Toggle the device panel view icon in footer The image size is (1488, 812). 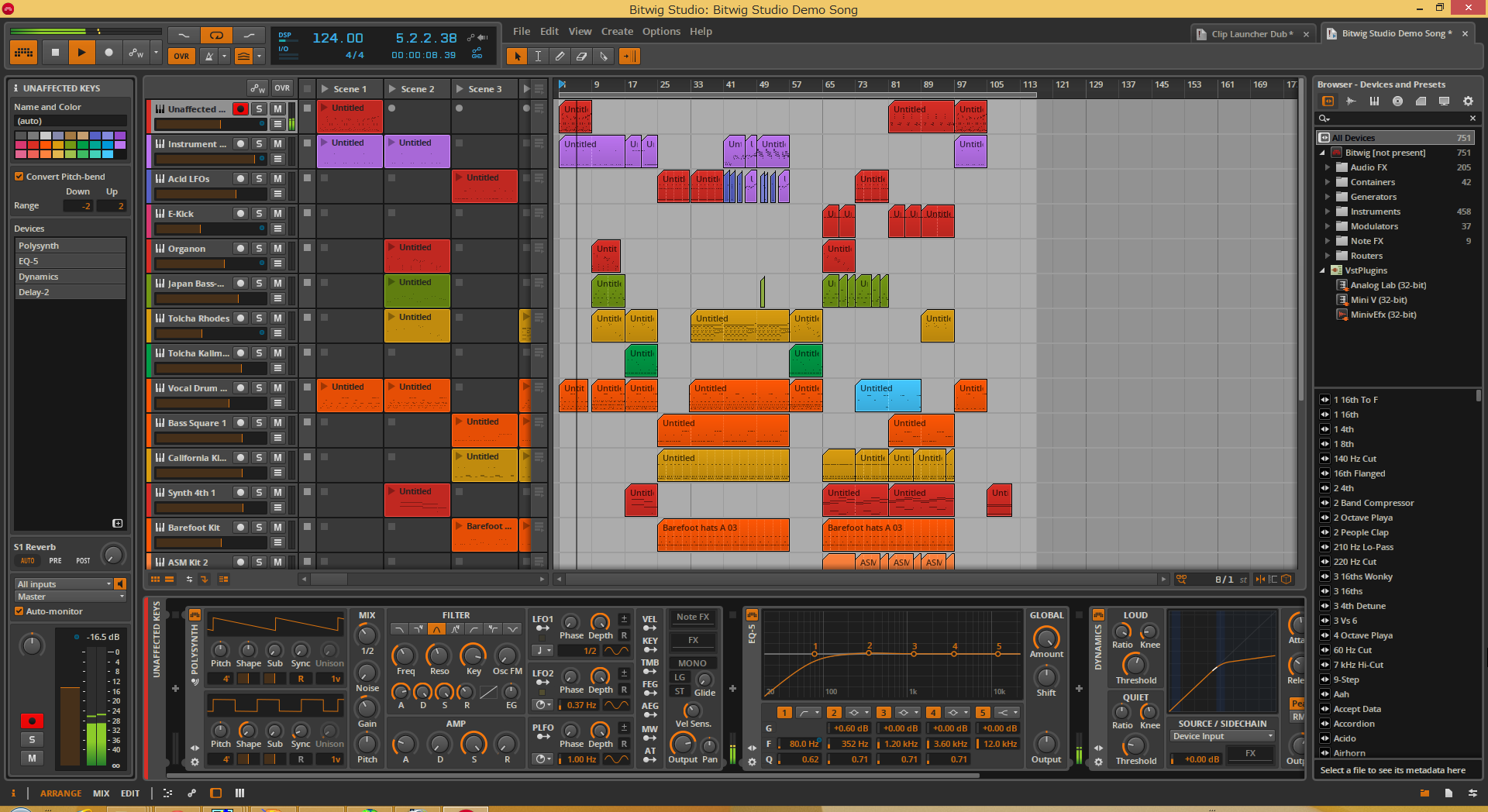coord(216,793)
